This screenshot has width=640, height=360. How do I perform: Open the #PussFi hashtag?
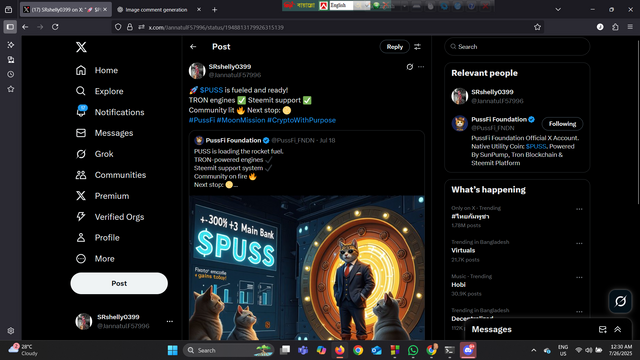point(202,120)
